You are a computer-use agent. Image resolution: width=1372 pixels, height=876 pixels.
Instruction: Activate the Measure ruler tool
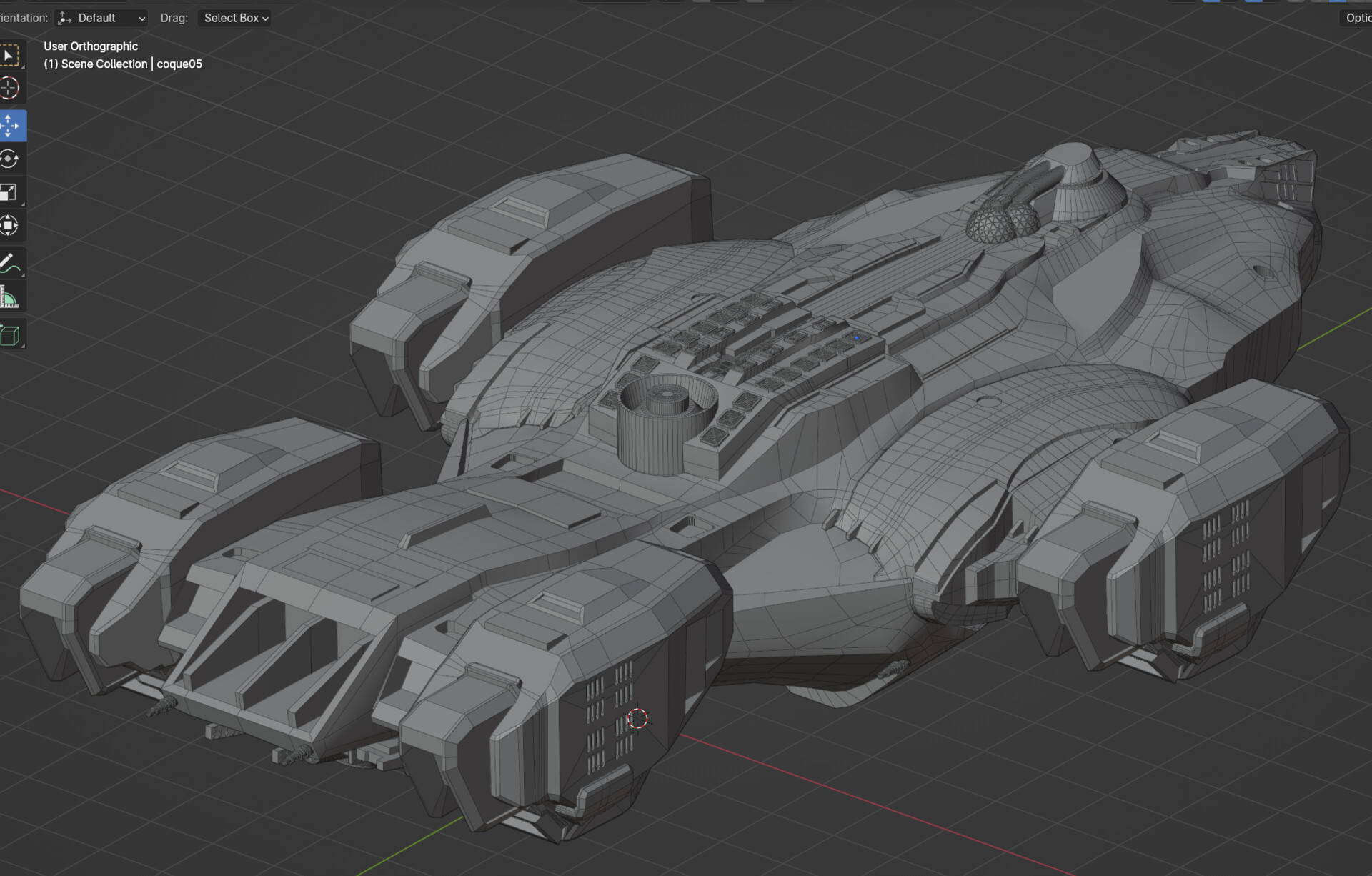coord(10,297)
